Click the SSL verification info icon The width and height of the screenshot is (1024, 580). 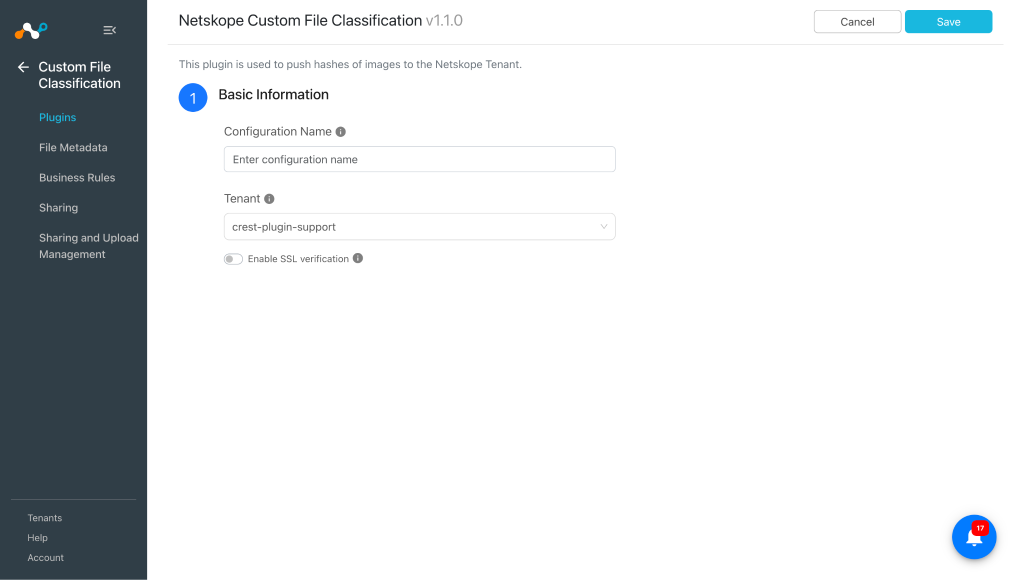(358, 259)
